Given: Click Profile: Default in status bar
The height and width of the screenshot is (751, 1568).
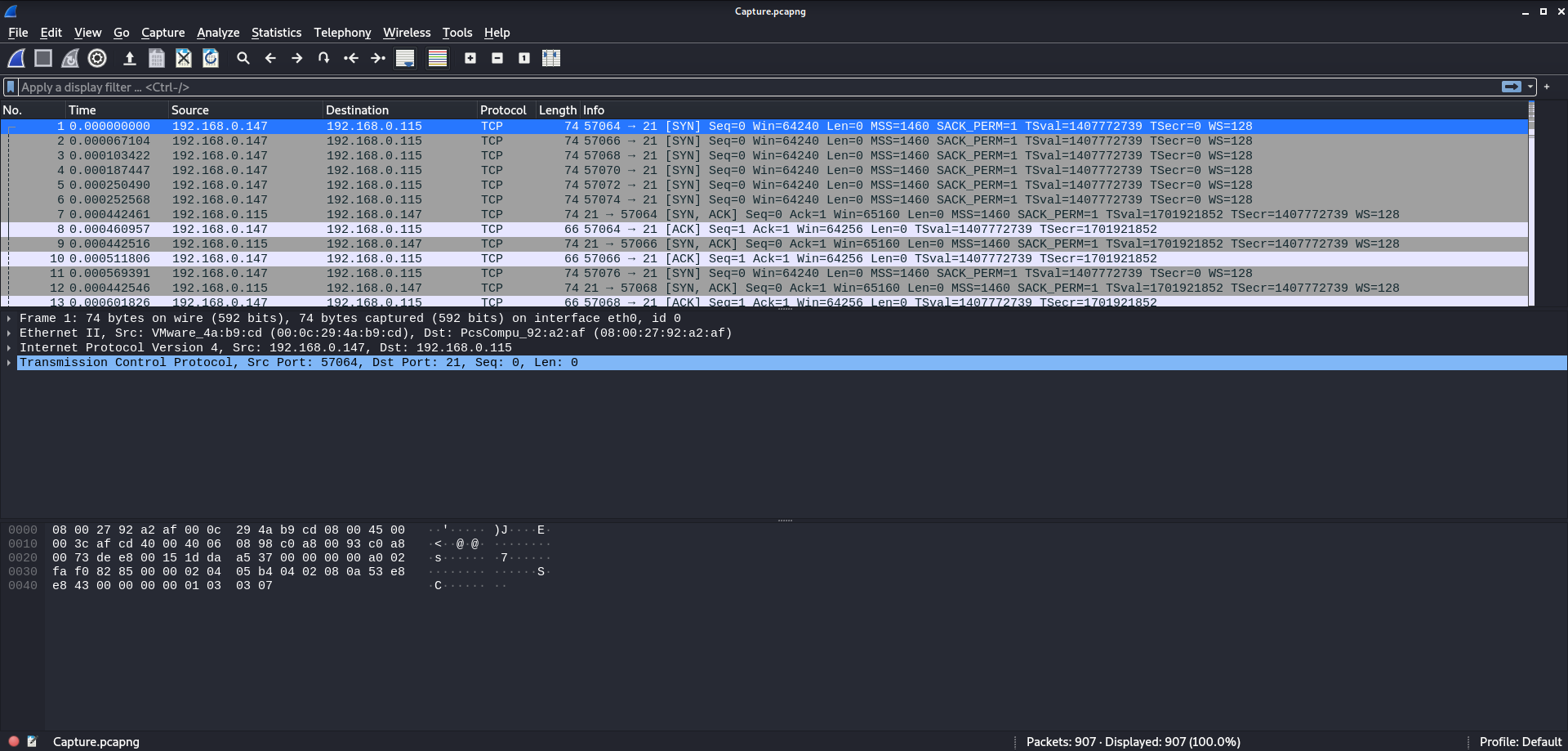Looking at the screenshot, I should tap(1521, 742).
